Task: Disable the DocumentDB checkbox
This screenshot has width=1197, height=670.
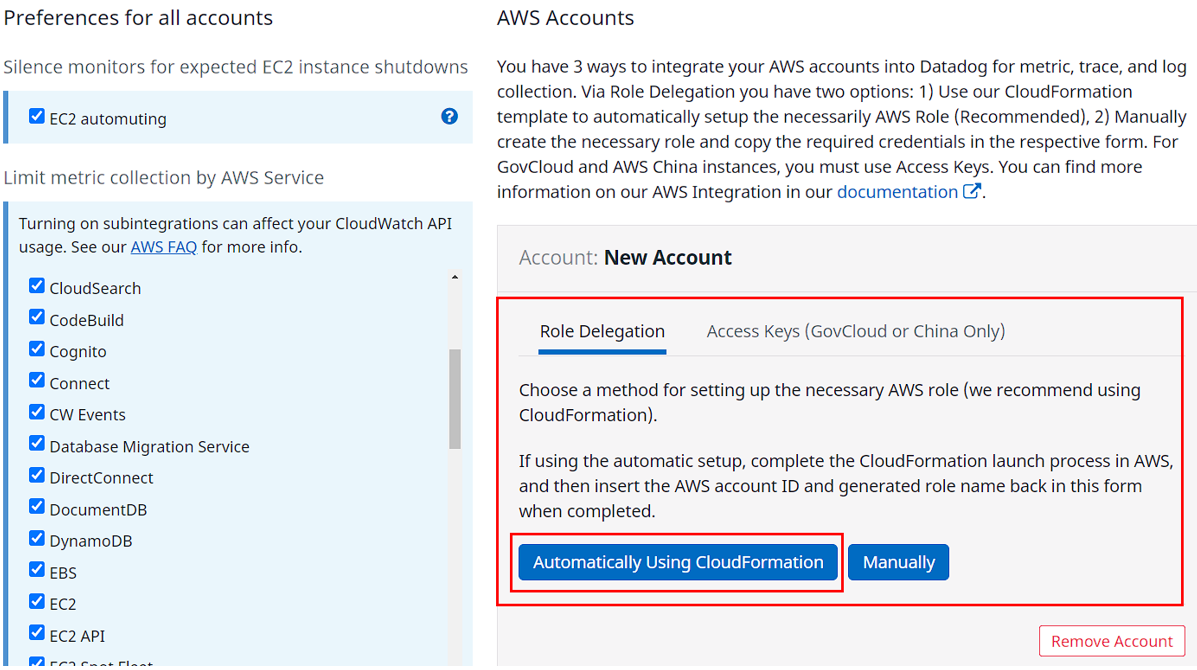Action: coord(37,507)
